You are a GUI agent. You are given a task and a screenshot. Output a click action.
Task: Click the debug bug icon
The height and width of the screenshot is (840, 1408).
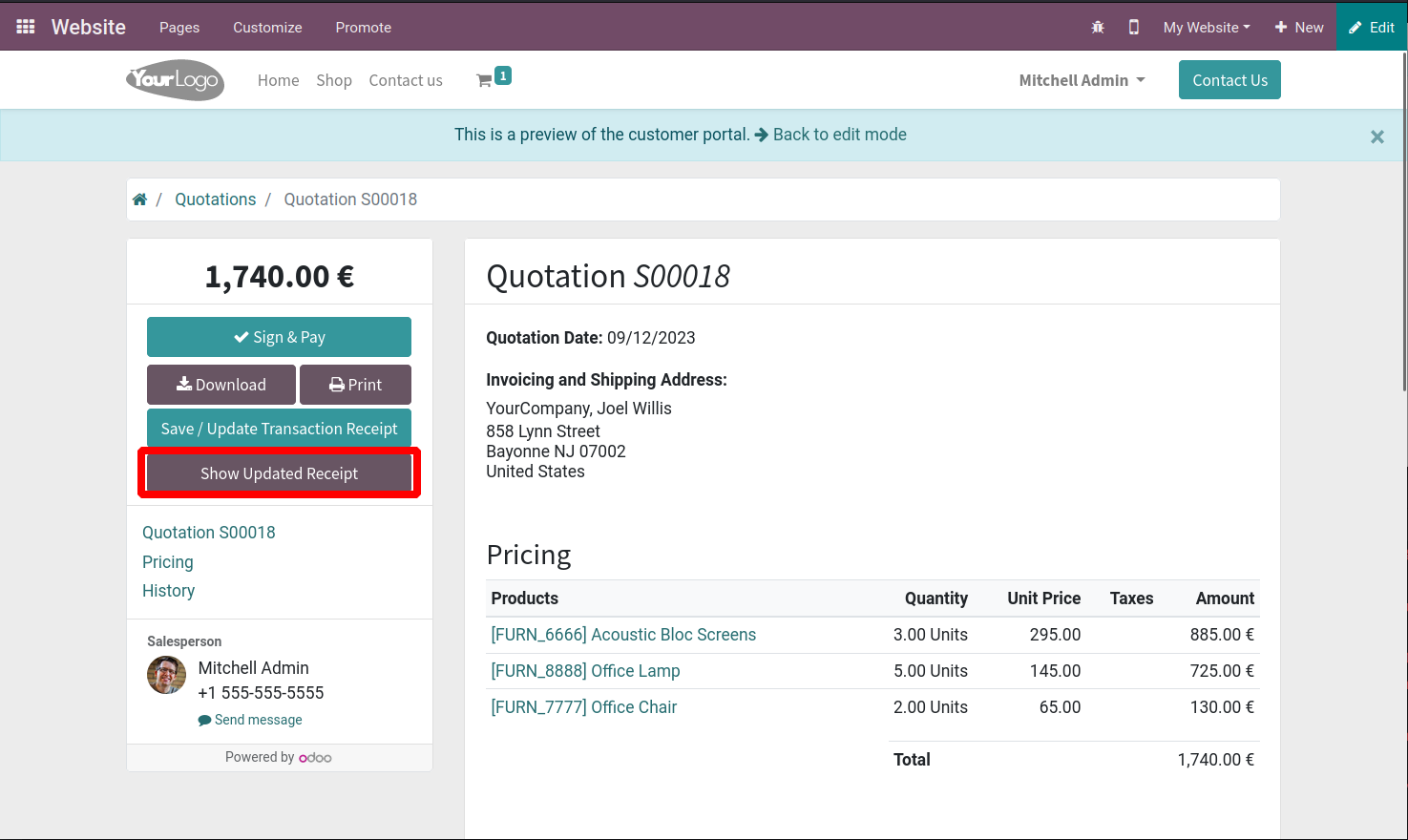click(1098, 28)
